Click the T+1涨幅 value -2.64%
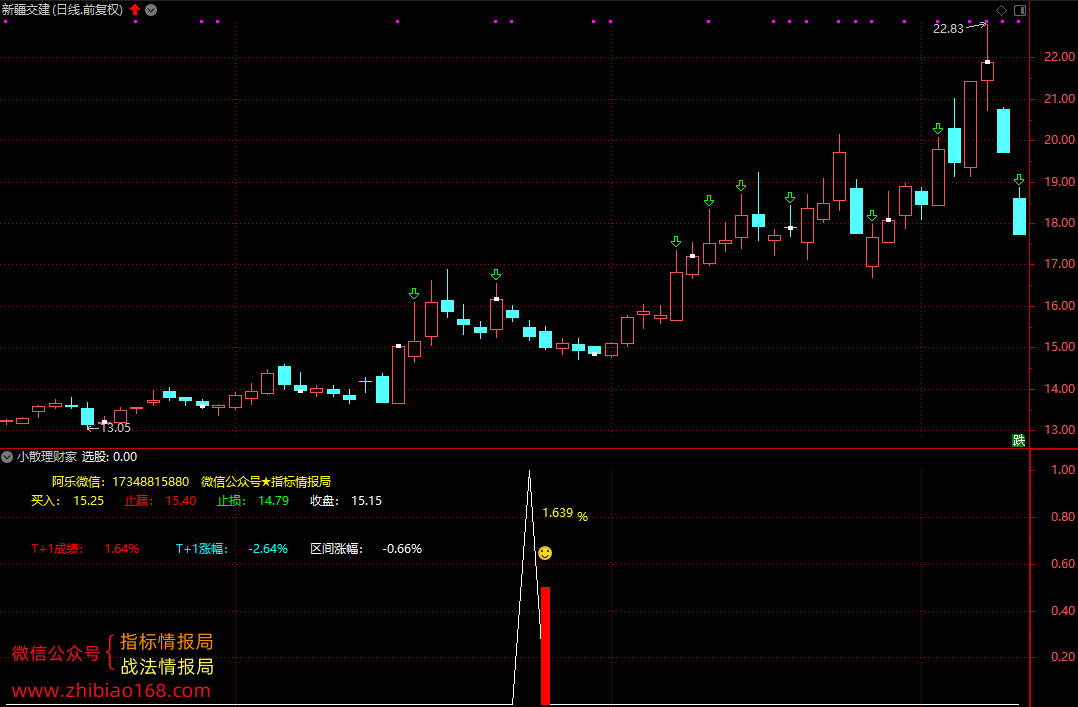The image size is (1078, 707). coord(268,549)
